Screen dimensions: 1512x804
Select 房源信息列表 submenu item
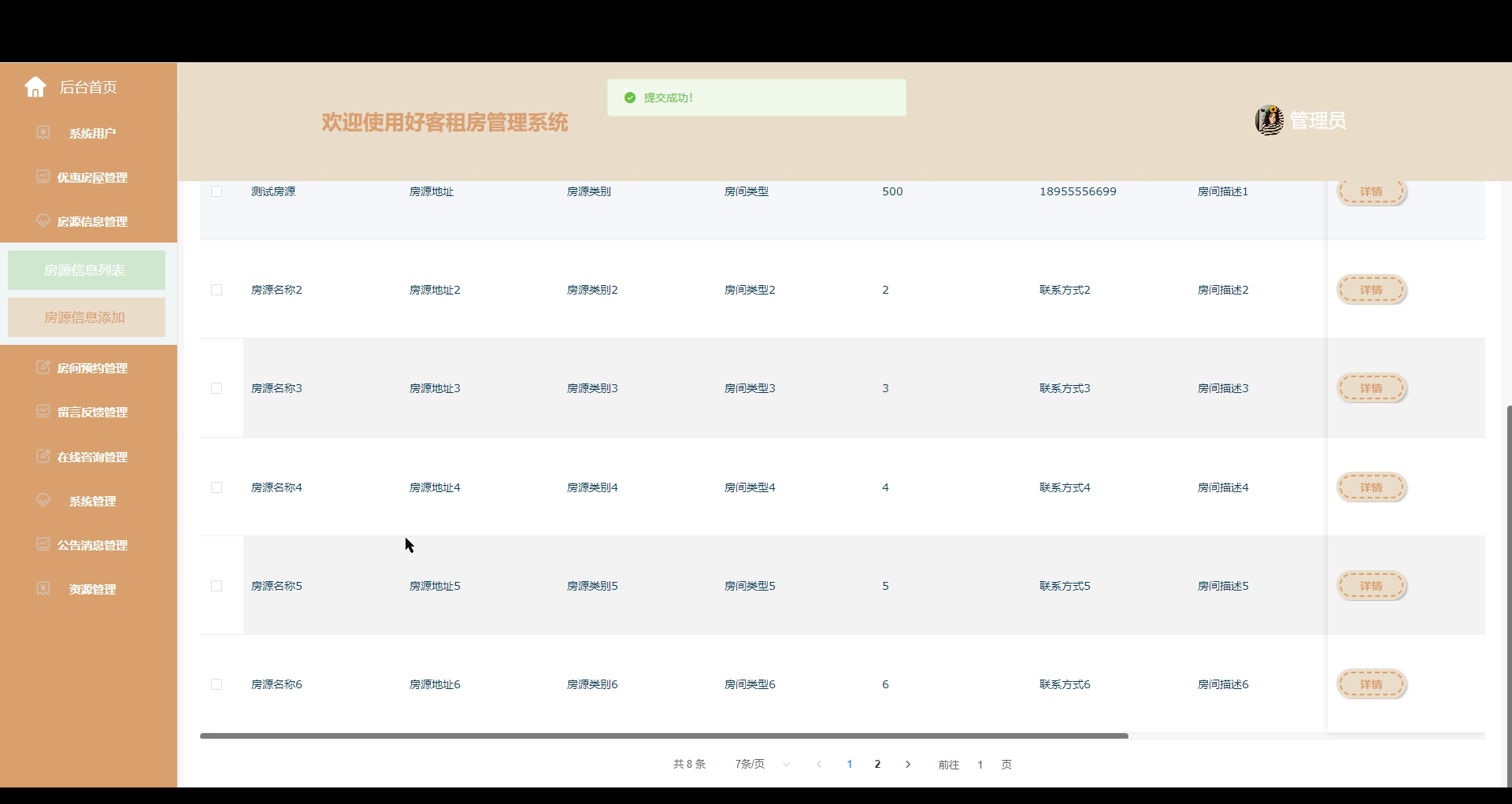click(87, 270)
